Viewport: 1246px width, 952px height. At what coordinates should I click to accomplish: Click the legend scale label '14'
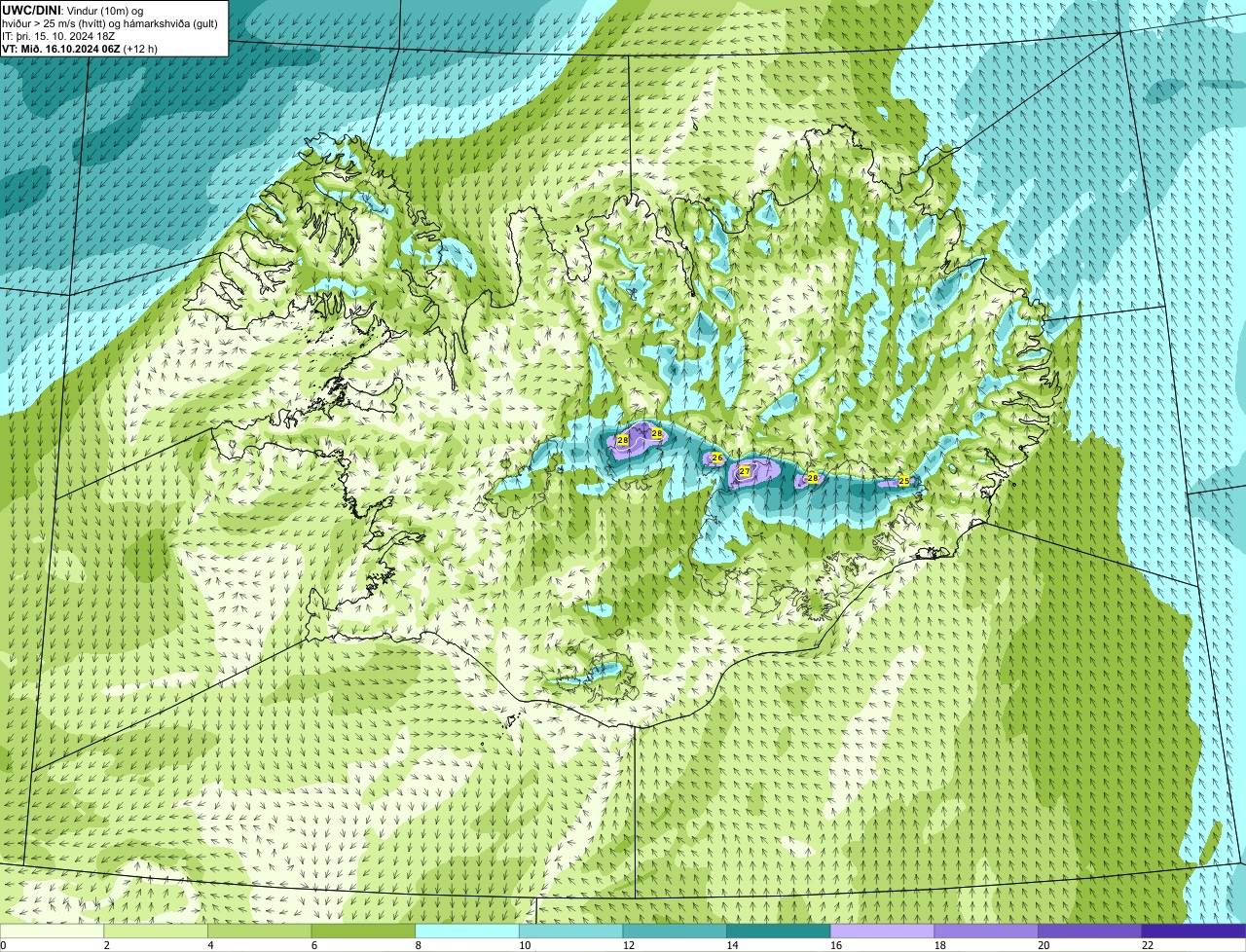[732, 945]
